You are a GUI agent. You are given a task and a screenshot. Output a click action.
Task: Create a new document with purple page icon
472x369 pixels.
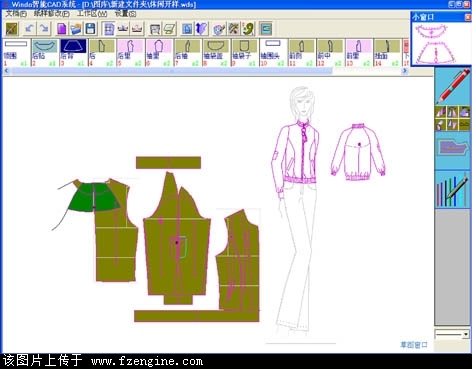[x=62, y=29]
